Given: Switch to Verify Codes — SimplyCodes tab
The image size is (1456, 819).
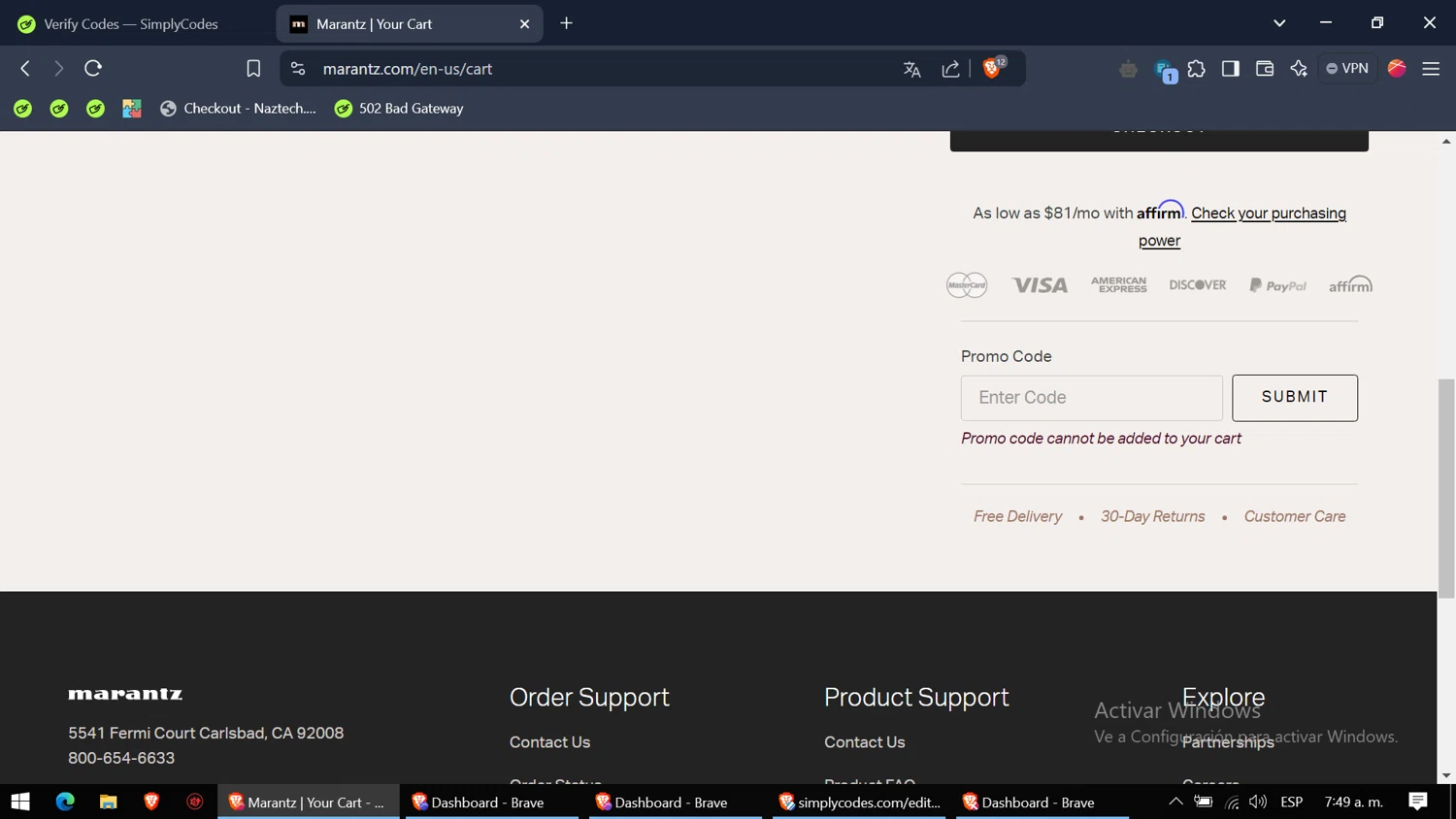Looking at the screenshot, I should (x=131, y=24).
